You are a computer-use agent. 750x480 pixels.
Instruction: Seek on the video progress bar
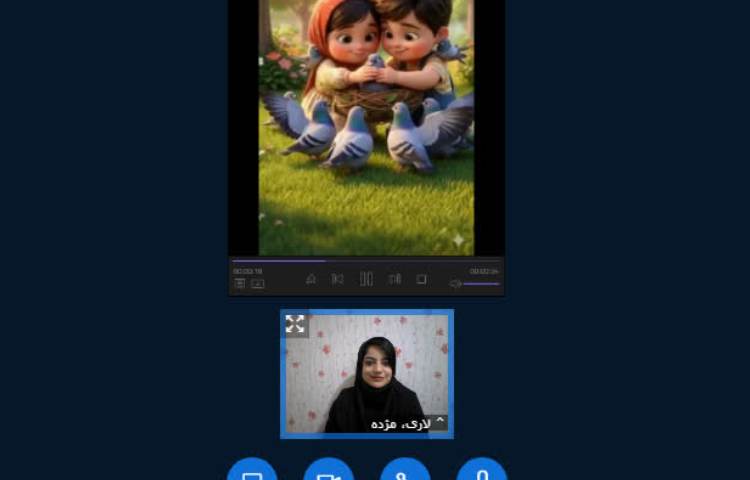(x=366, y=261)
